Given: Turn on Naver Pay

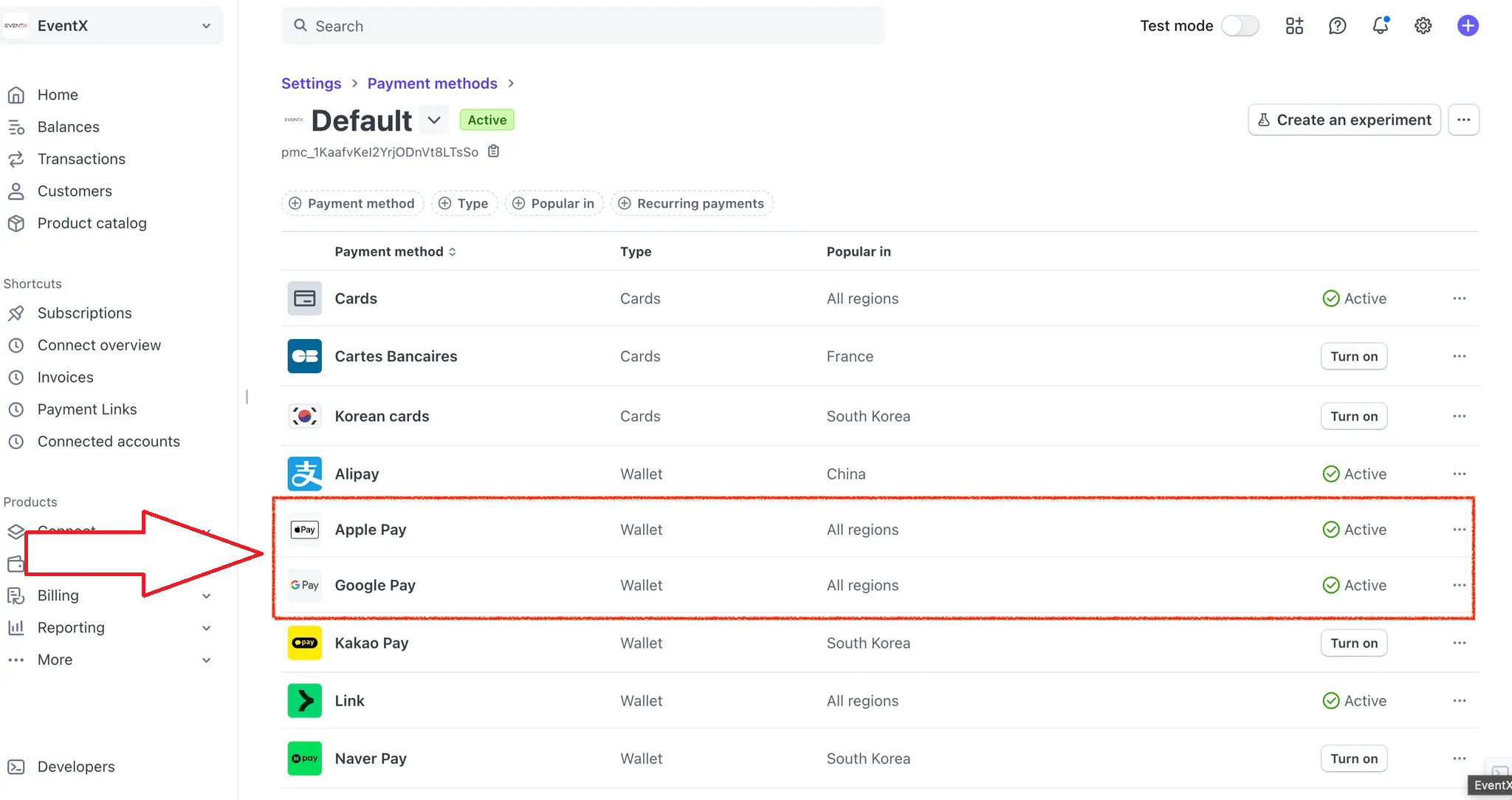Looking at the screenshot, I should 1354,759.
